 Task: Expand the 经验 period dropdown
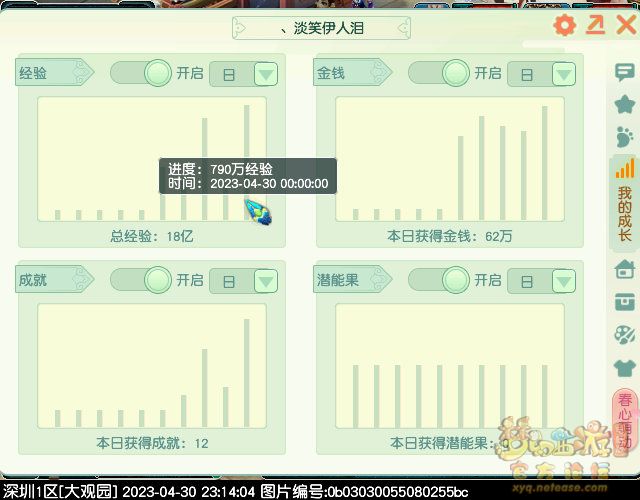[264, 74]
